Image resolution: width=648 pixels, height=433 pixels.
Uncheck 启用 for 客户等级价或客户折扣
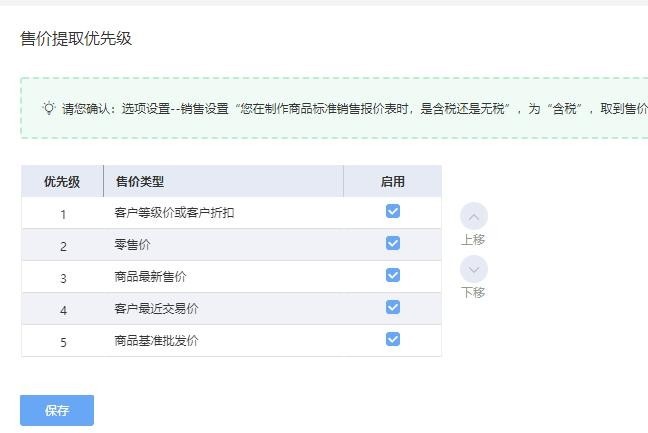(x=393, y=211)
